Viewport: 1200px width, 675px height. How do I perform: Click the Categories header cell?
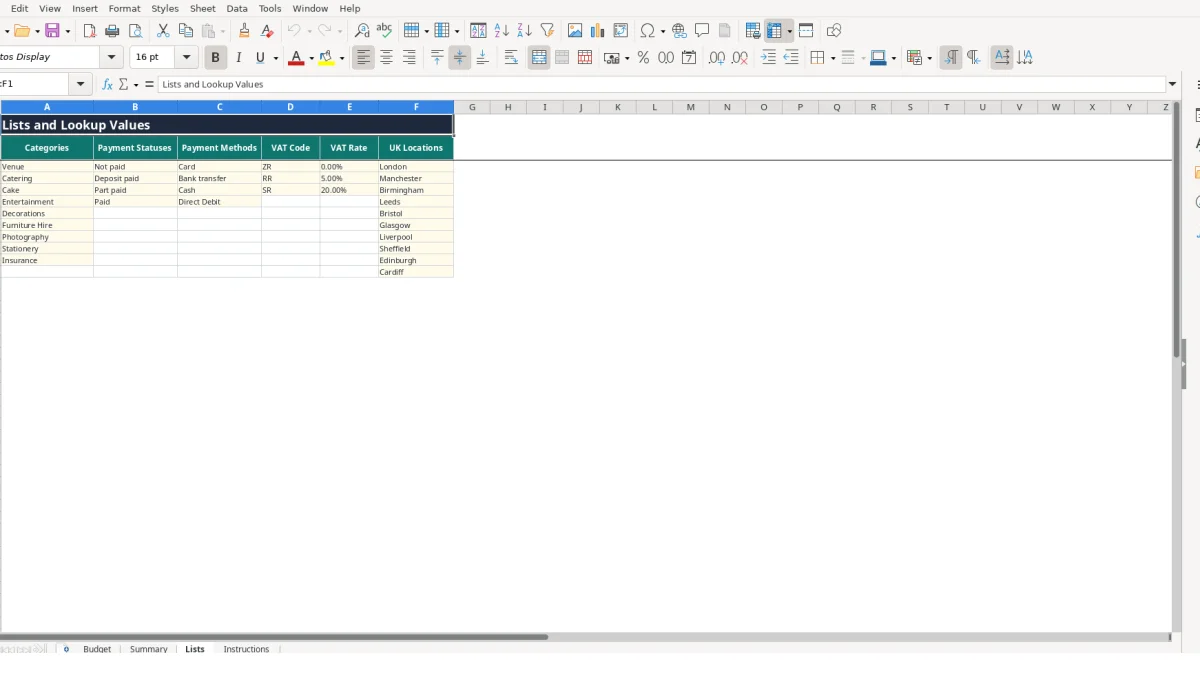pos(47,148)
